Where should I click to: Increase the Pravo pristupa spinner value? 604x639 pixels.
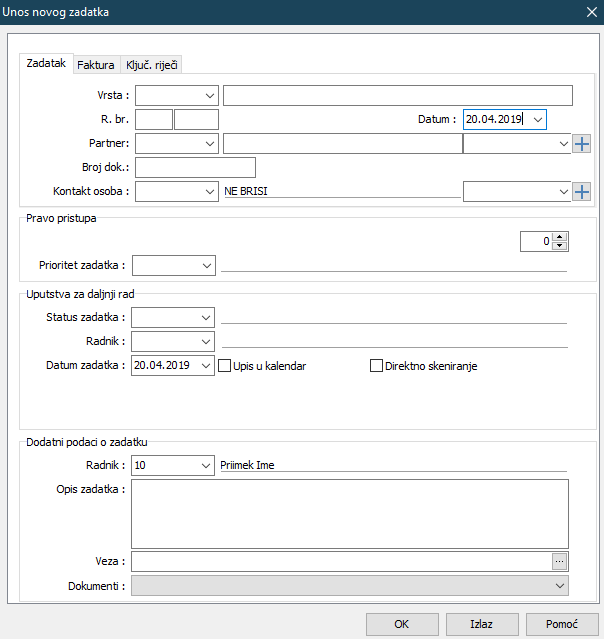560,237
